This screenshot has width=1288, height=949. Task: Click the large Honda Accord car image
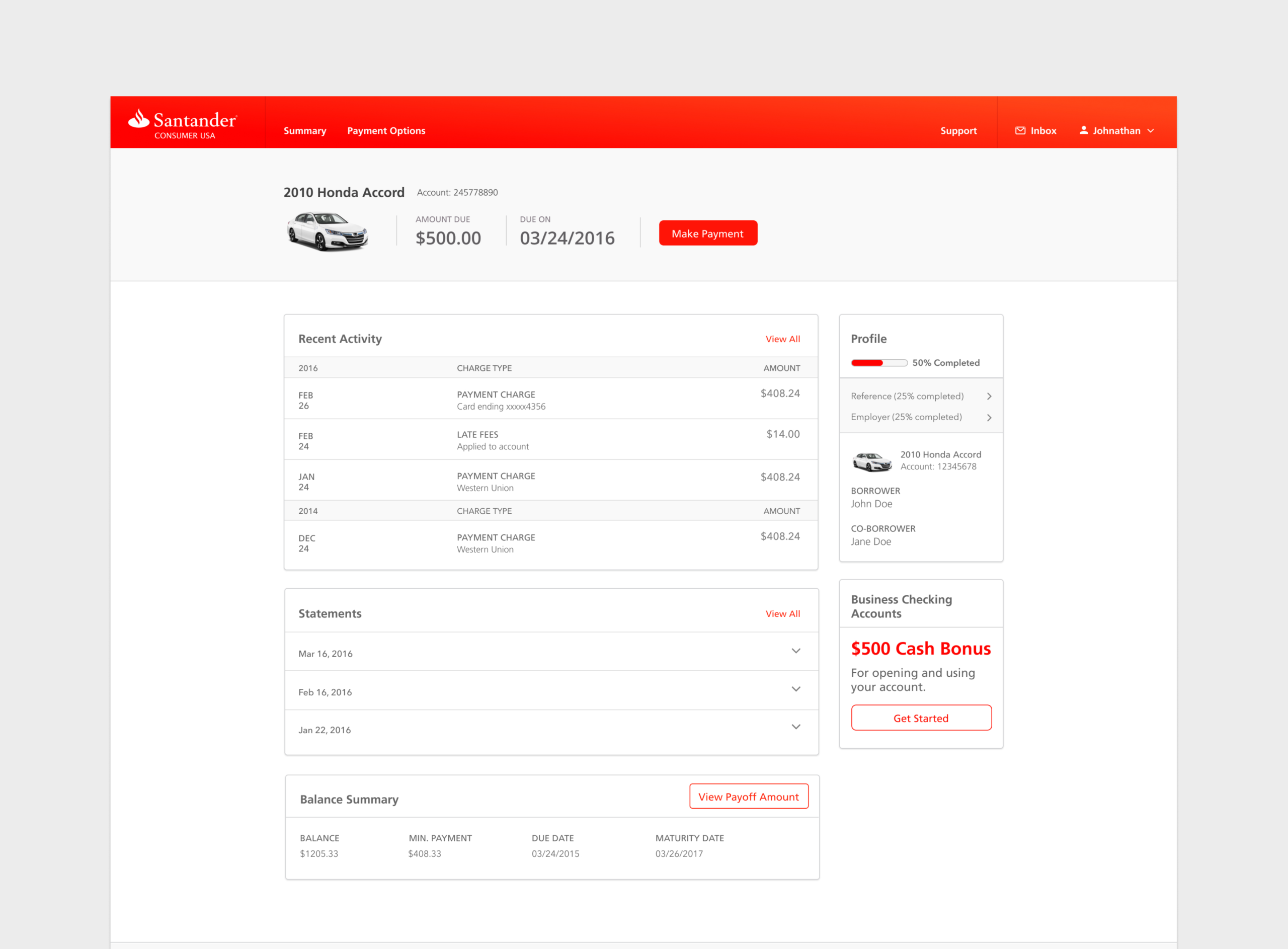point(328,231)
